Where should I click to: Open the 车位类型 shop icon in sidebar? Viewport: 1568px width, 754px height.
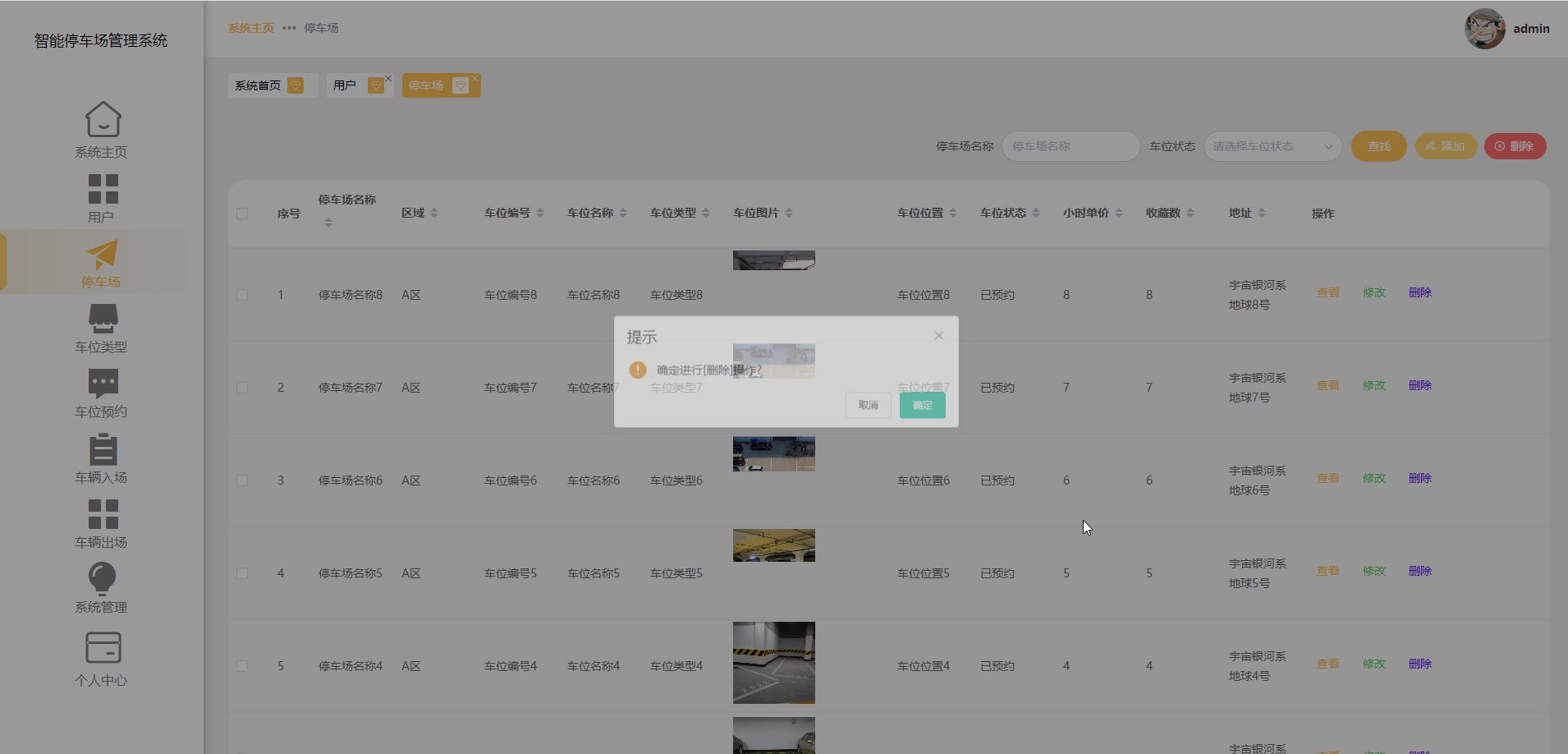click(x=103, y=319)
